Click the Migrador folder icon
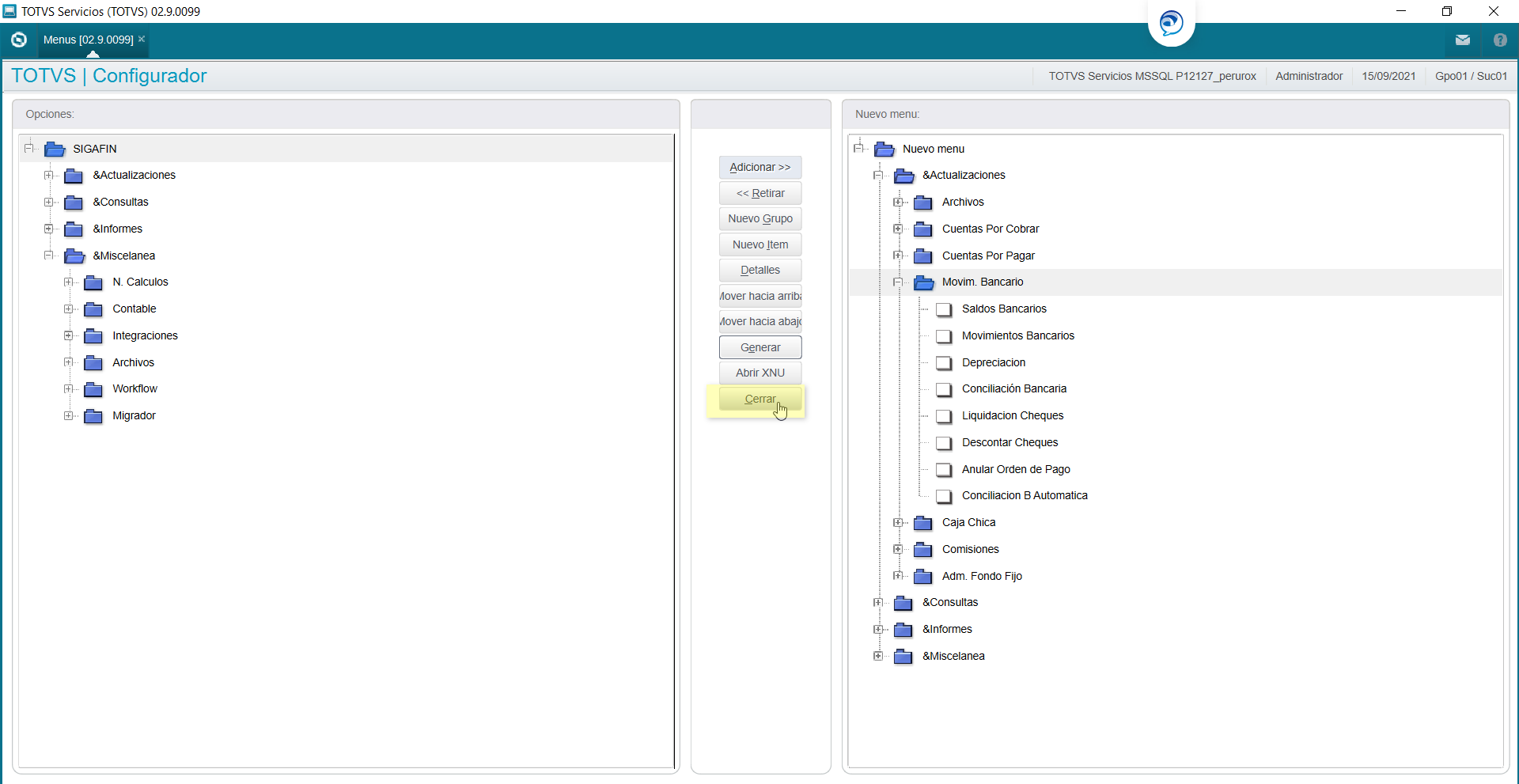The height and width of the screenshot is (784, 1519). tap(93, 416)
